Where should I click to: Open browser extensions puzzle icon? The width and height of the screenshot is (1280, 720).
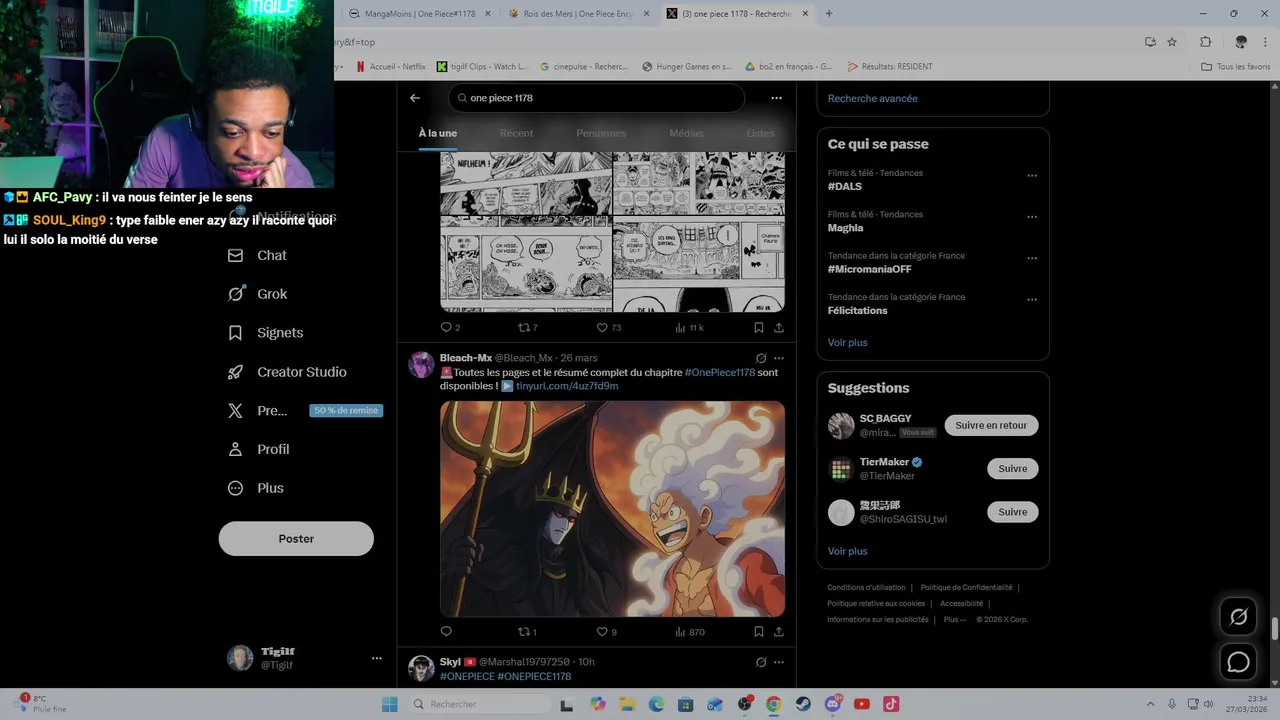1205,42
